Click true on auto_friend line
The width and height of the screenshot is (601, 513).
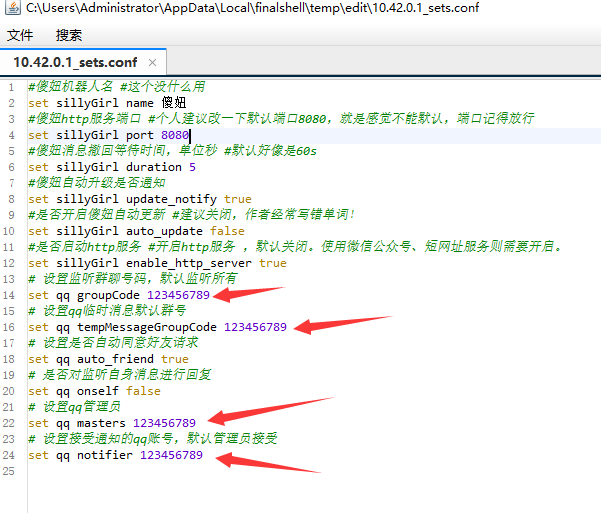click(175, 359)
